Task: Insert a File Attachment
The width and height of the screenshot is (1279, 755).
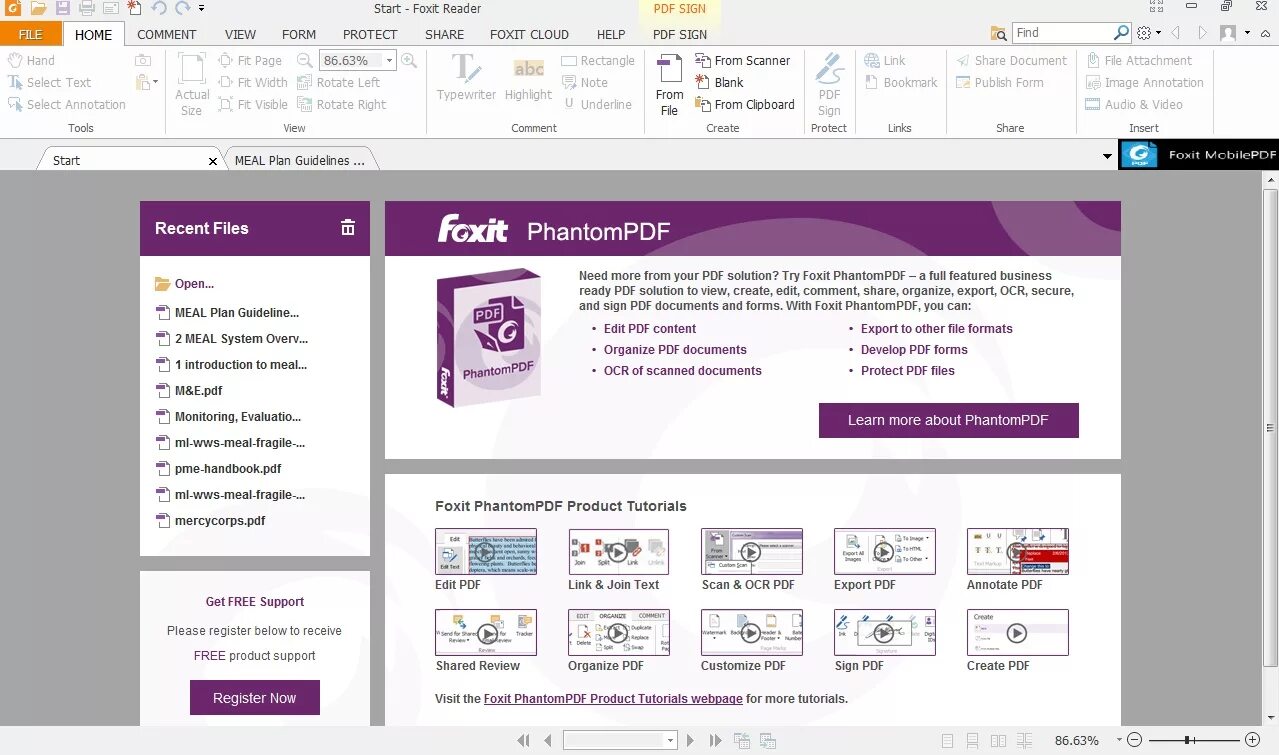Action: click(x=1139, y=60)
